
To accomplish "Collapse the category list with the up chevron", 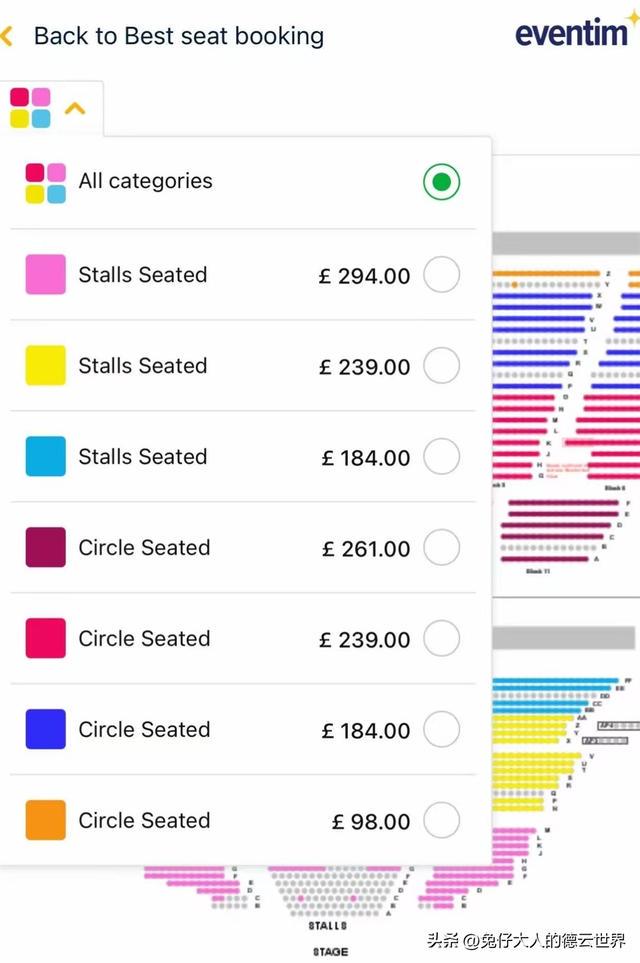I will click(75, 108).
